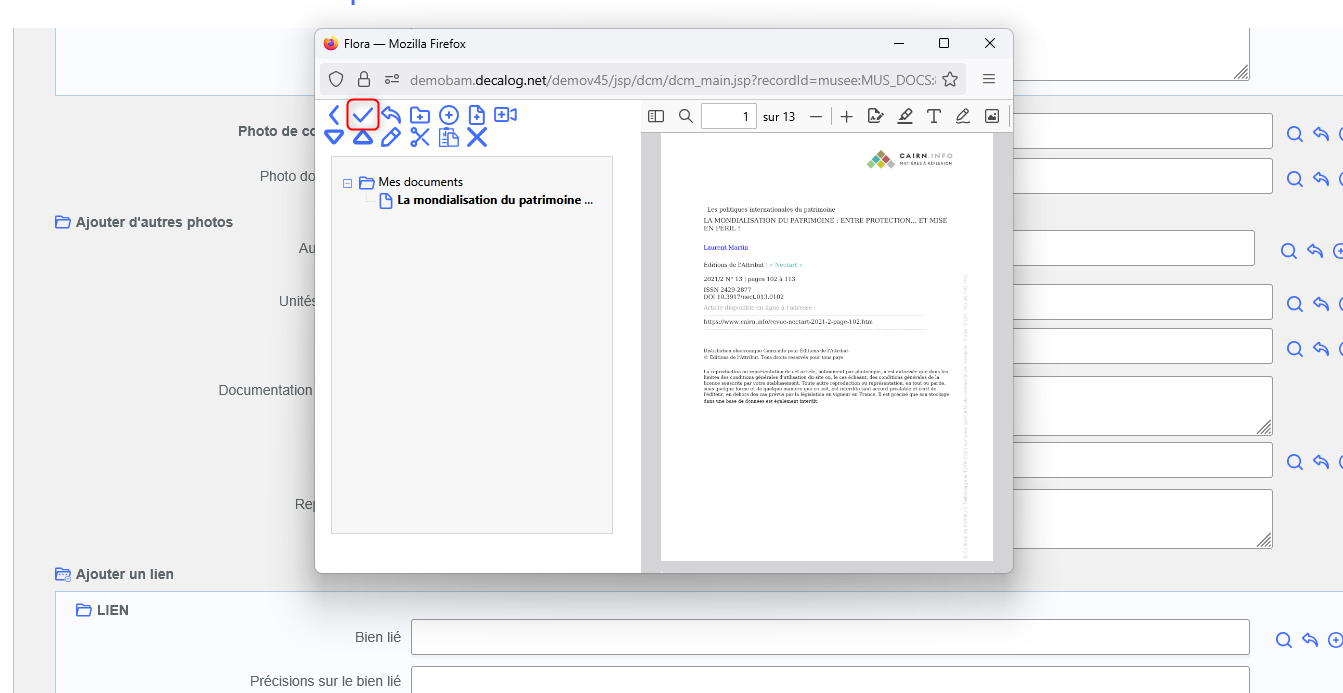This screenshot has height=693, width=1343.
Task: Select the PDF highlight tool
Action: [905, 116]
